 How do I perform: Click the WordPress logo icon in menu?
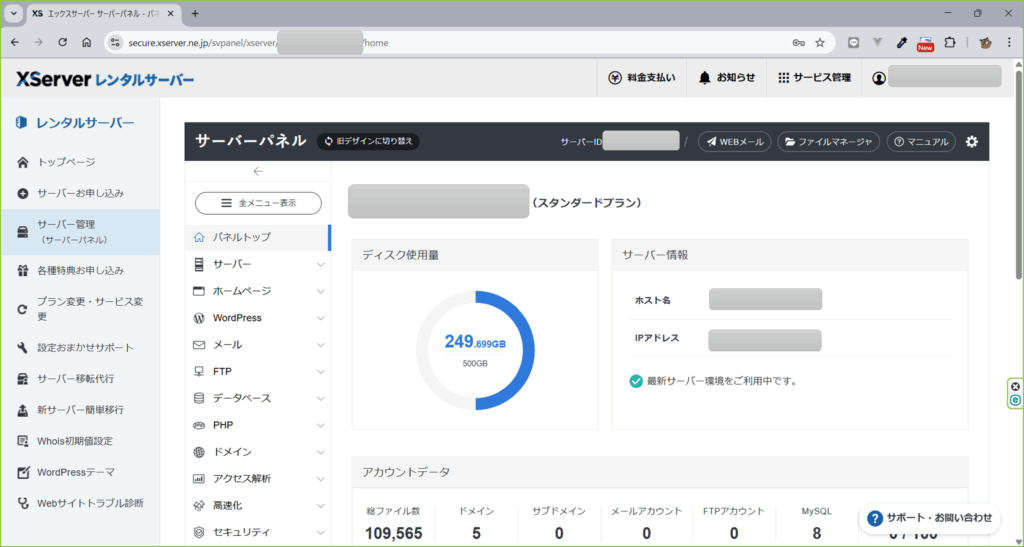tap(199, 318)
